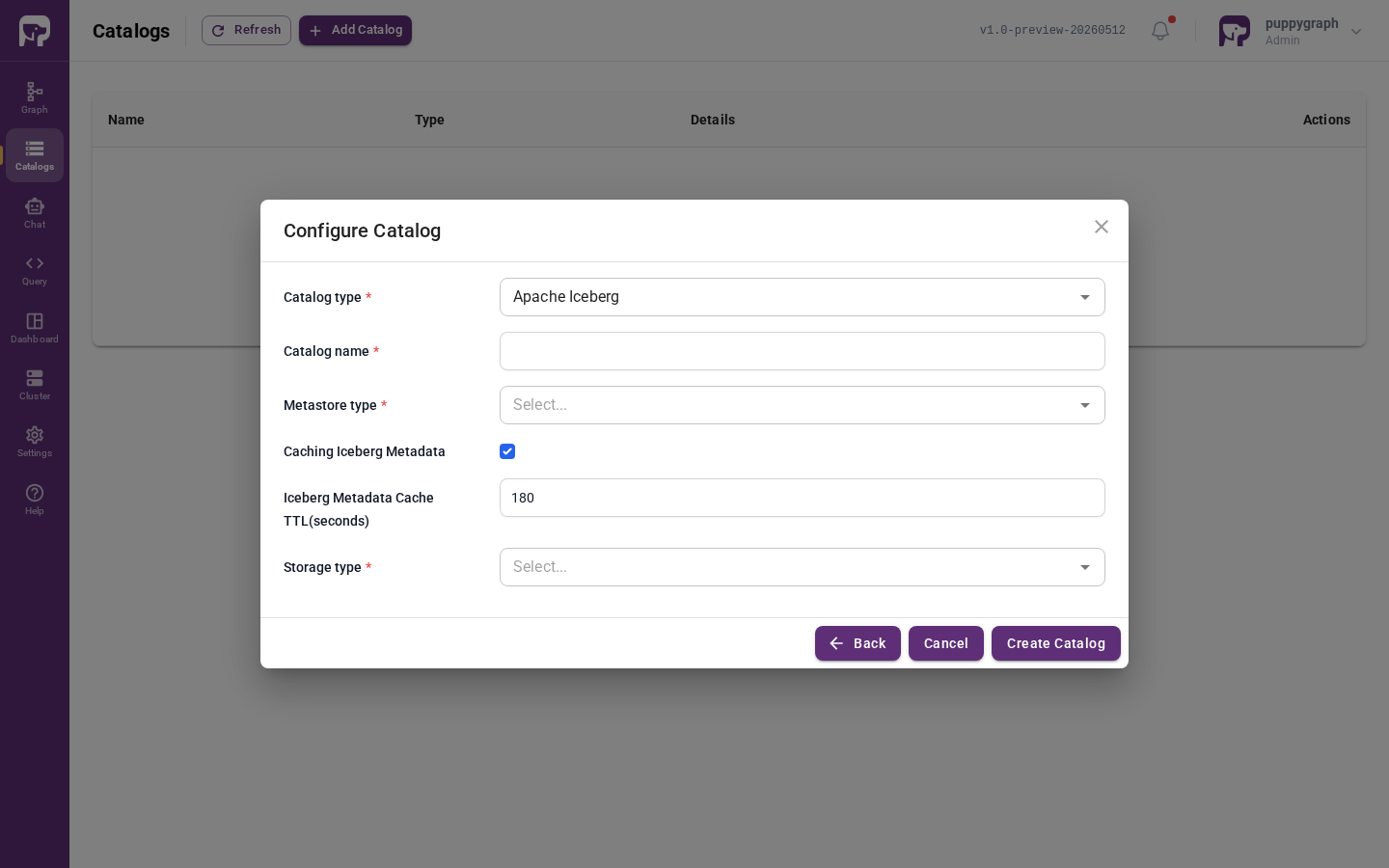1389x868 pixels.
Task: Open the Catalog type dropdown
Action: pos(803,297)
